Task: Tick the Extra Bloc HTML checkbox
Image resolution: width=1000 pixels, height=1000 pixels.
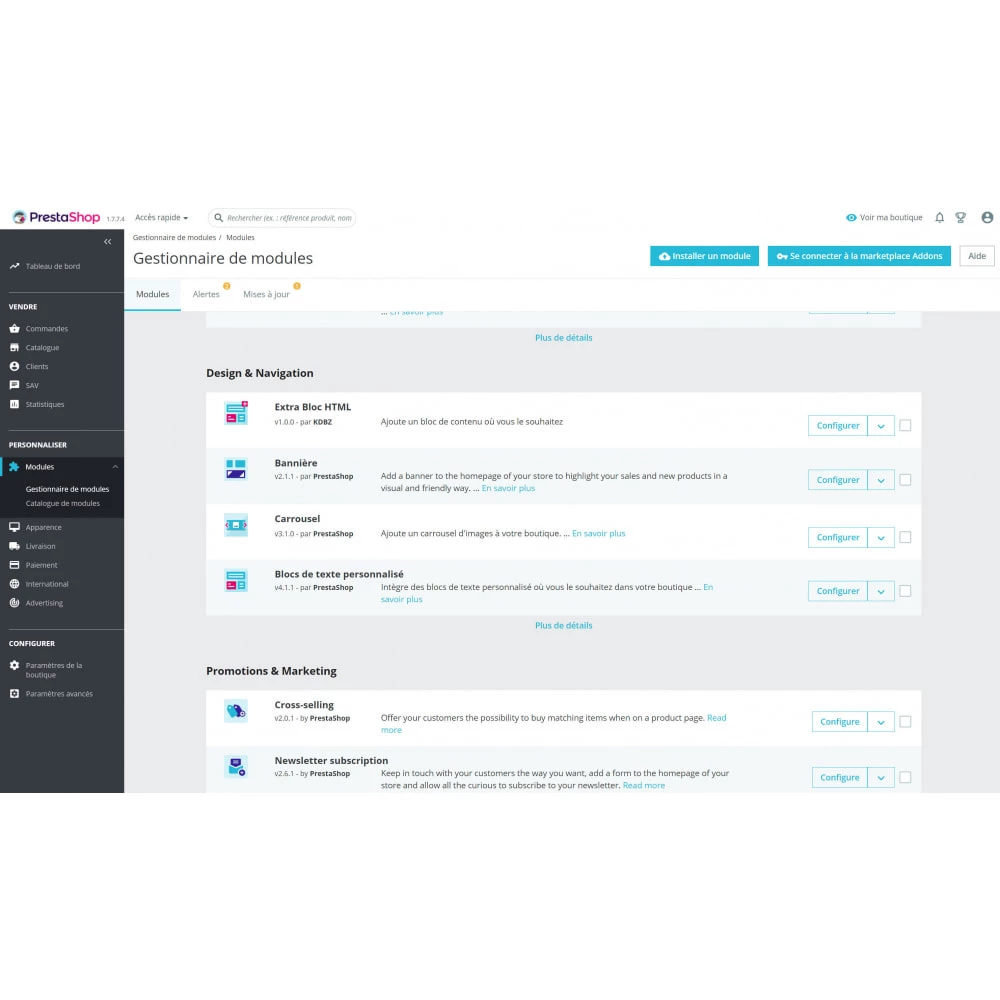Action: click(x=905, y=425)
